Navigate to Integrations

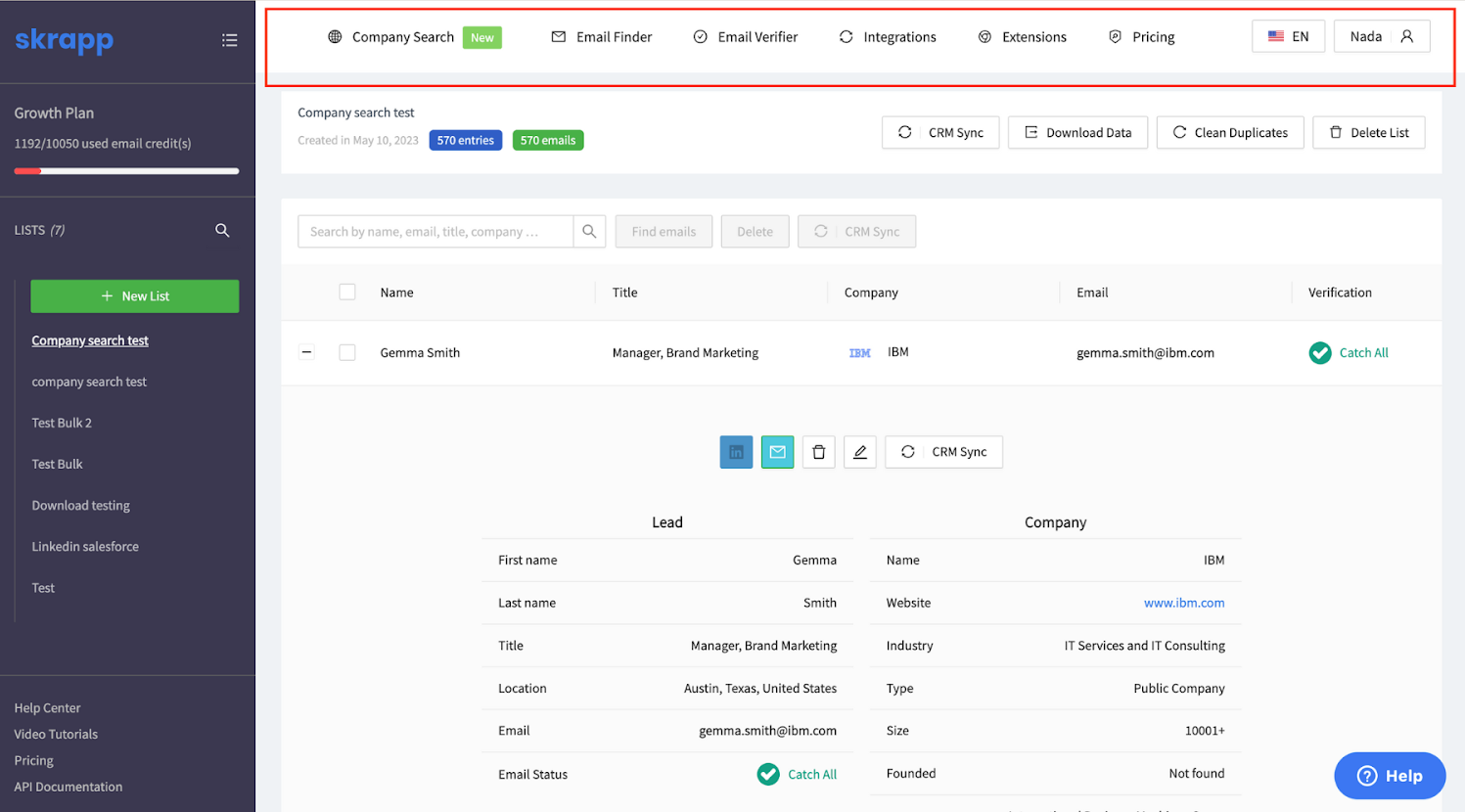(888, 37)
